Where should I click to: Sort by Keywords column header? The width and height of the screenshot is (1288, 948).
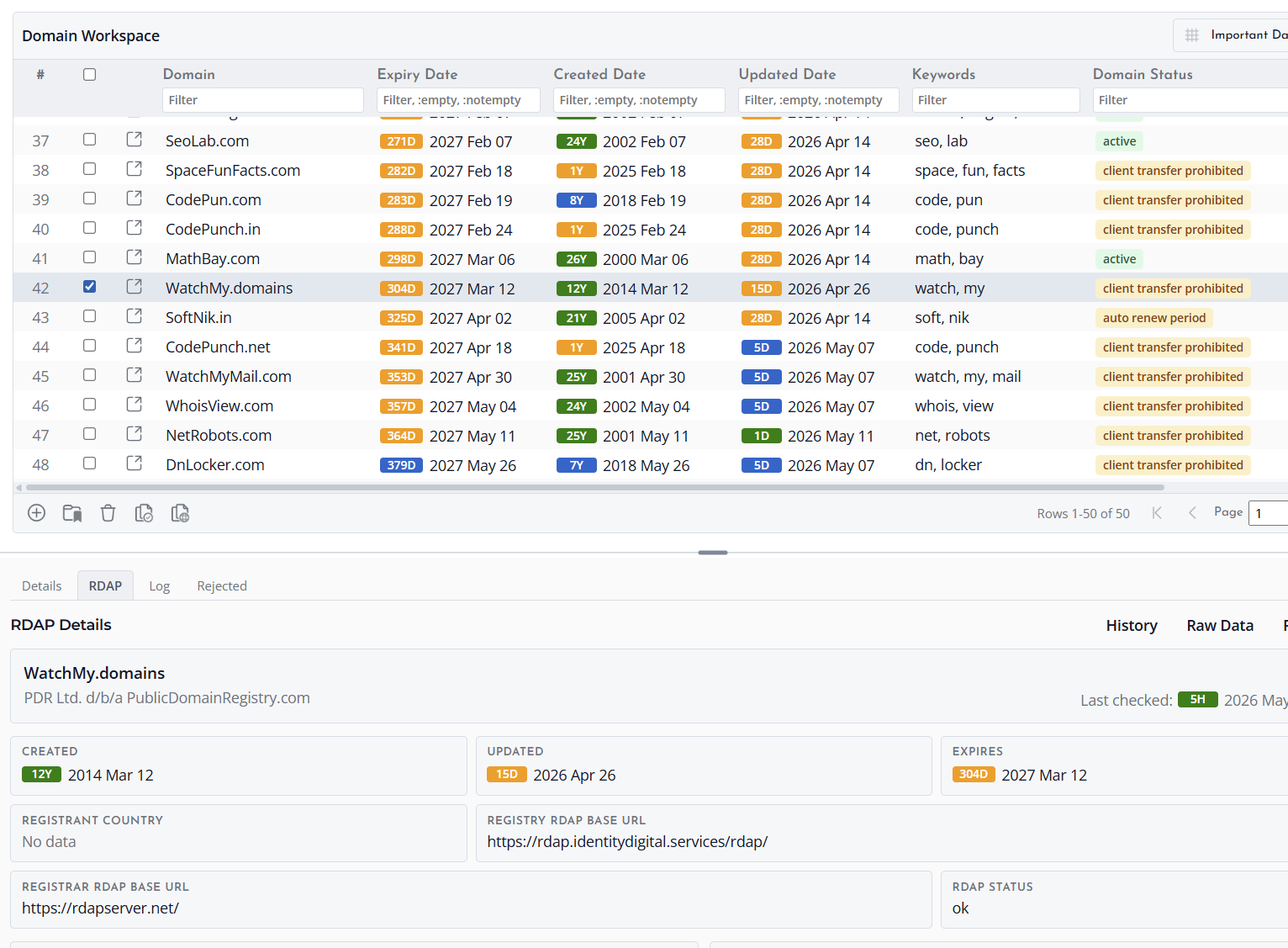(x=944, y=75)
